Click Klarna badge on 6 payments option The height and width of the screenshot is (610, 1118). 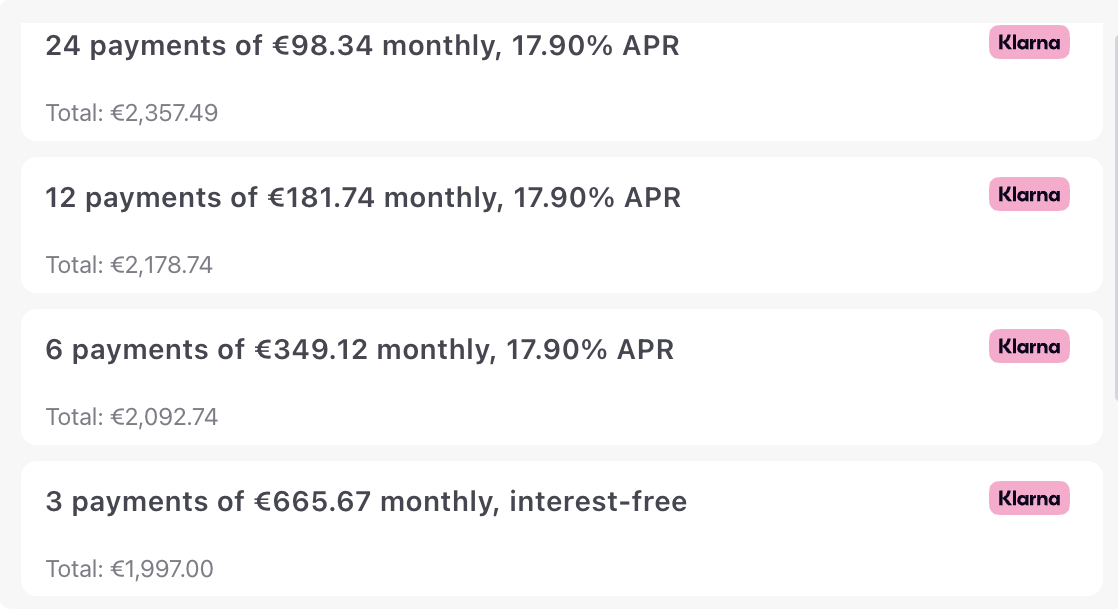tap(1029, 346)
